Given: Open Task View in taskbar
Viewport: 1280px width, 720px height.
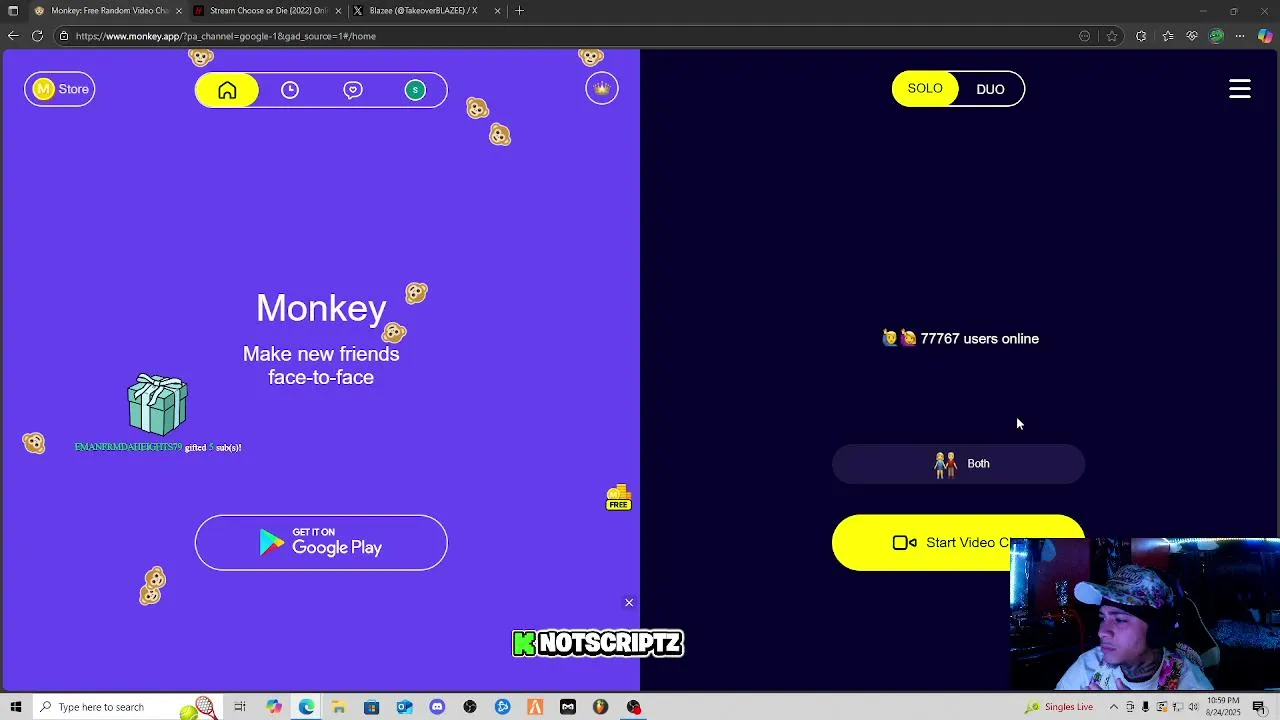Looking at the screenshot, I should (240, 707).
